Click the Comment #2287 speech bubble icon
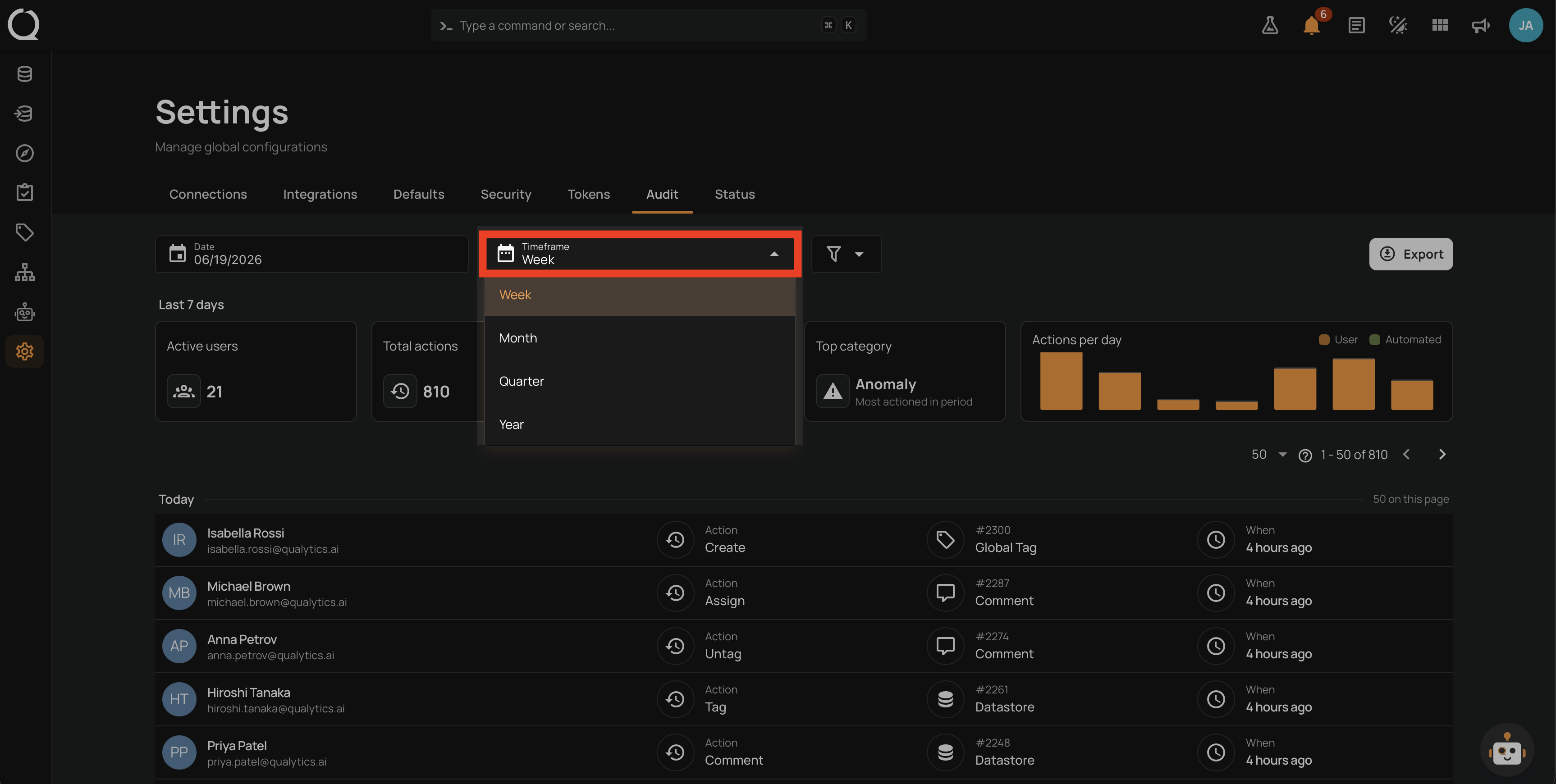The width and height of the screenshot is (1556, 784). coord(945,593)
